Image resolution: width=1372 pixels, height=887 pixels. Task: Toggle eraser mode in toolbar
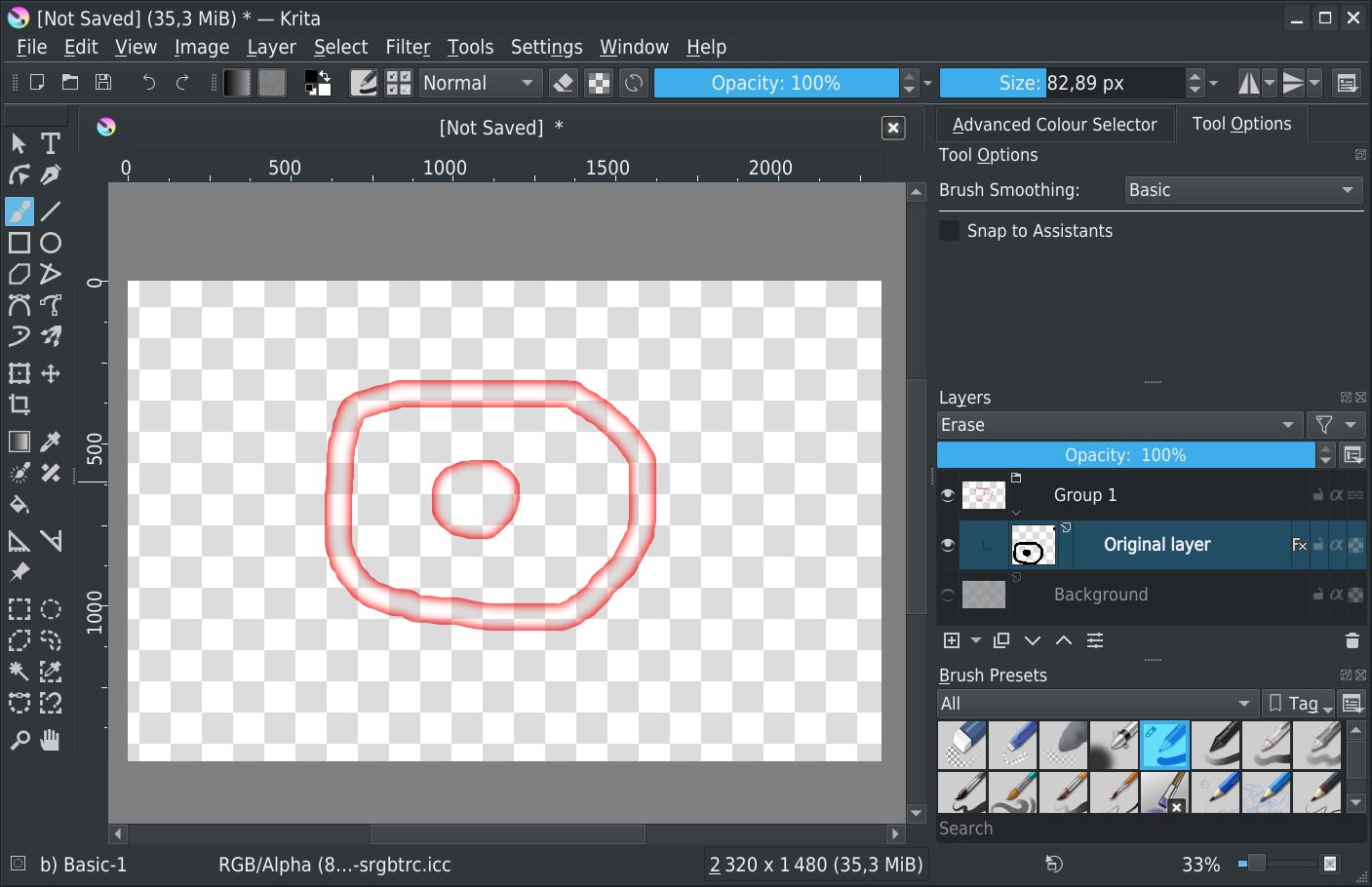tap(563, 84)
